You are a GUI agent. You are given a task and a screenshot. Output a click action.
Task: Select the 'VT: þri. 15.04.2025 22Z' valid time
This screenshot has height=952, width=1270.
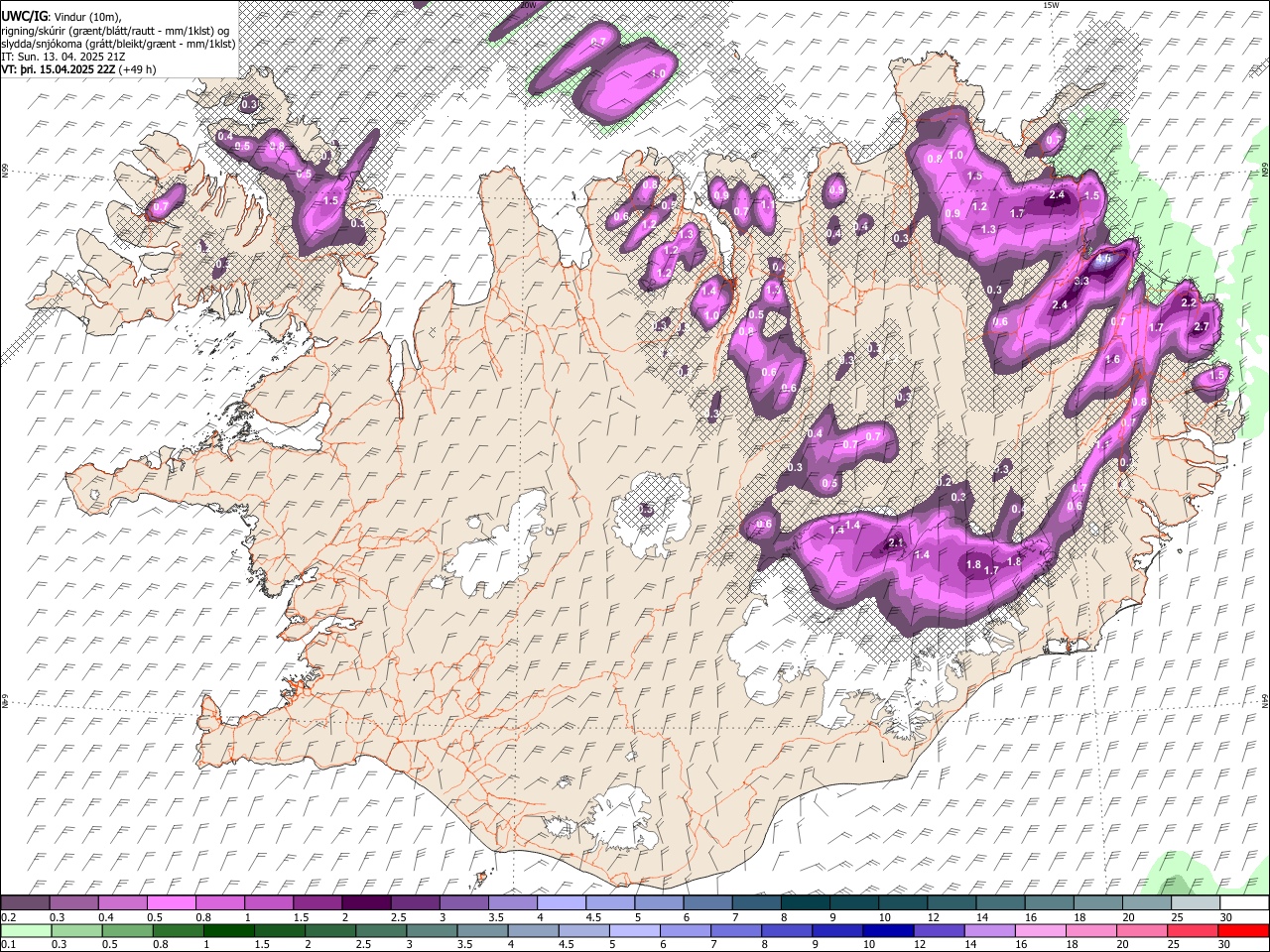click(x=59, y=69)
